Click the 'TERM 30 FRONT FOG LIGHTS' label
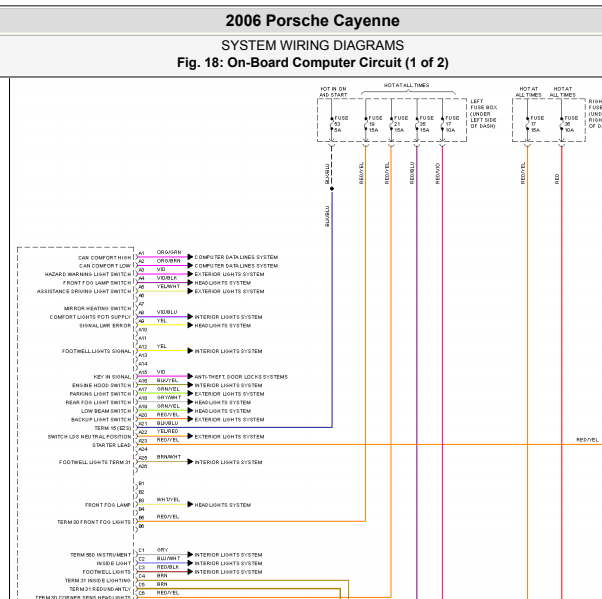 pyautogui.click(x=94, y=522)
